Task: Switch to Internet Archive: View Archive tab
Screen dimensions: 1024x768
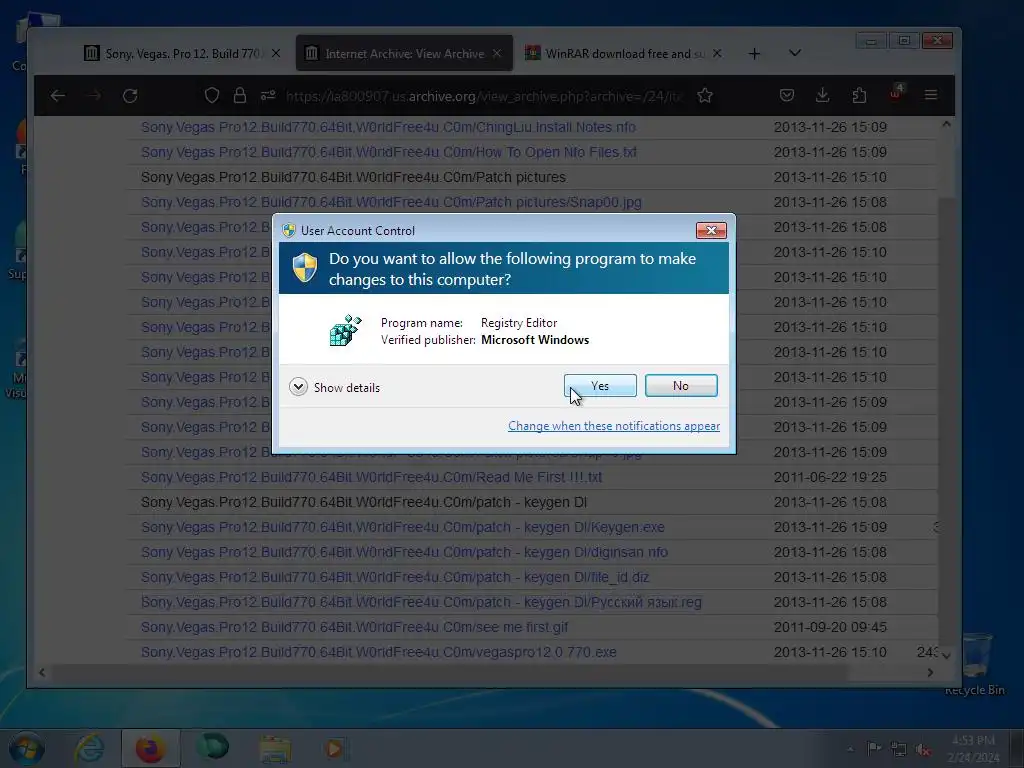Action: (x=404, y=54)
